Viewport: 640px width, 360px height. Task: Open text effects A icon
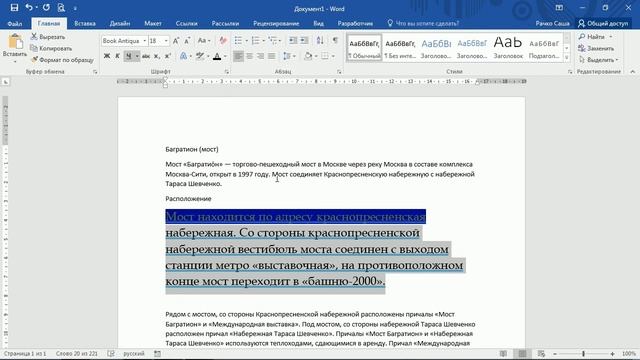click(183, 56)
